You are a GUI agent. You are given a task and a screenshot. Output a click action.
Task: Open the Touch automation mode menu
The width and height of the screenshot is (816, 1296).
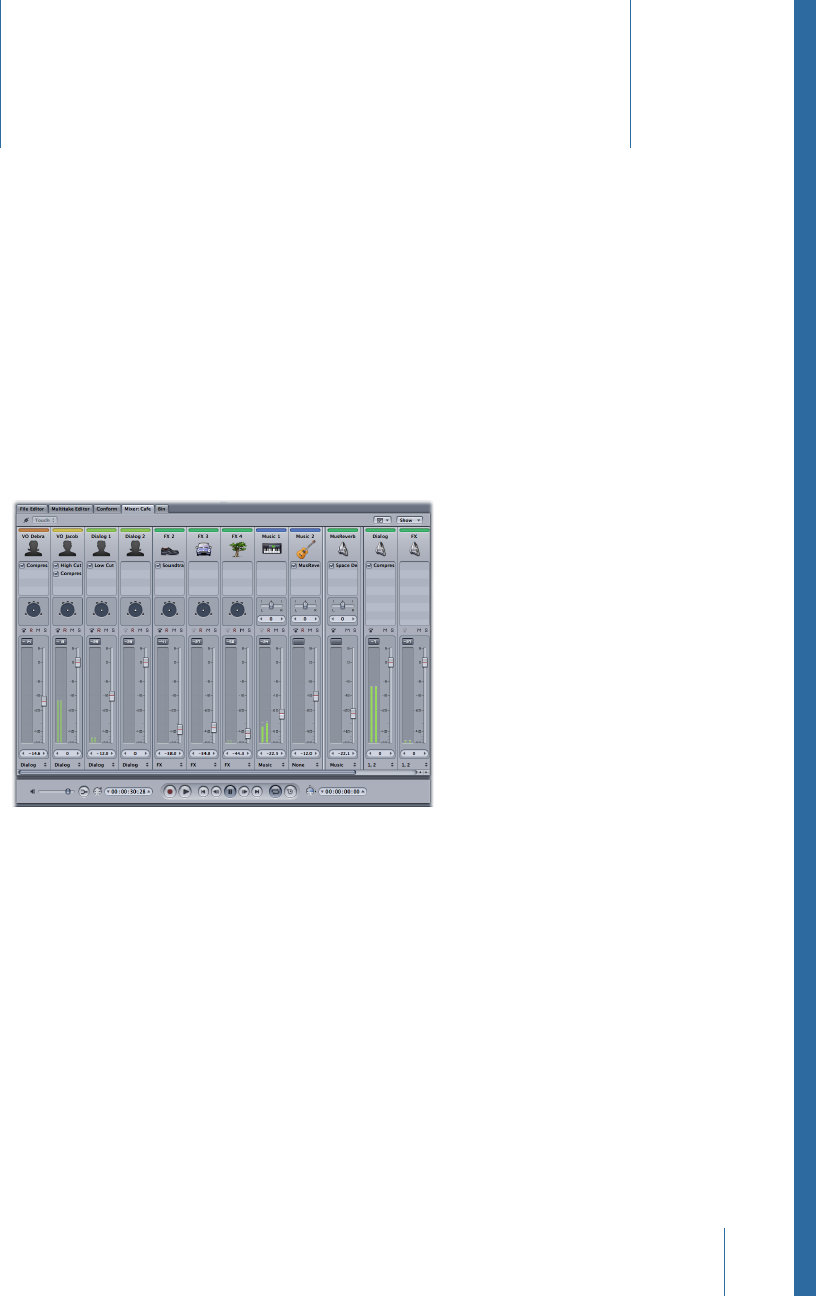tap(43, 520)
